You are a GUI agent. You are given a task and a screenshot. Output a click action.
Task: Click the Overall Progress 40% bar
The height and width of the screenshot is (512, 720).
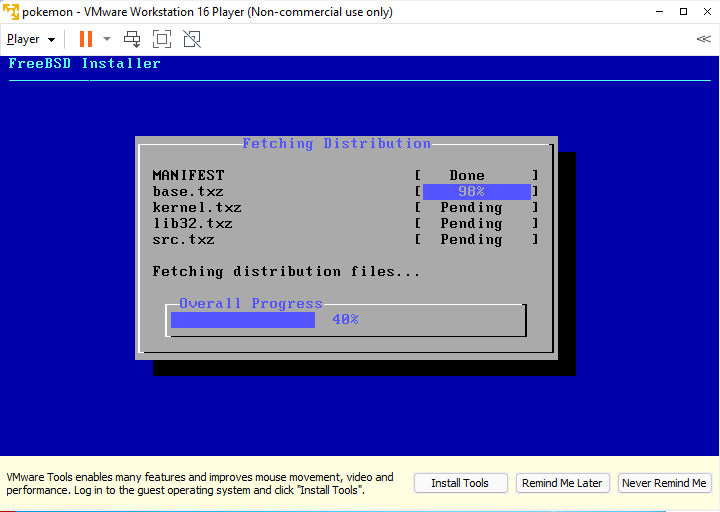pyautogui.click(x=346, y=320)
